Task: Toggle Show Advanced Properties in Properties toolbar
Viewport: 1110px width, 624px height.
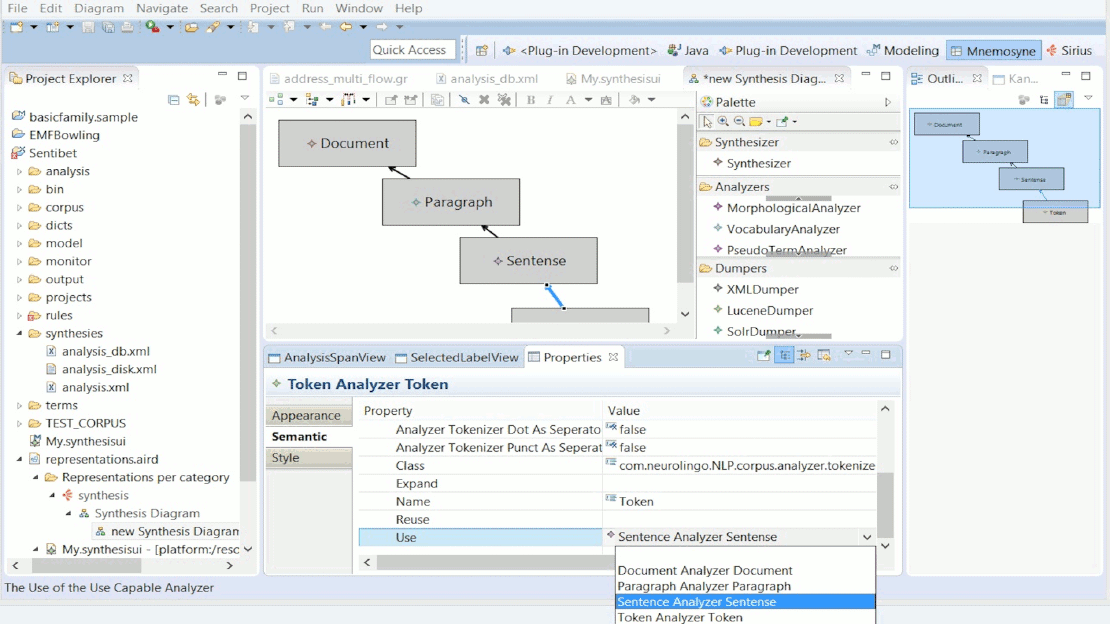Action: point(804,356)
